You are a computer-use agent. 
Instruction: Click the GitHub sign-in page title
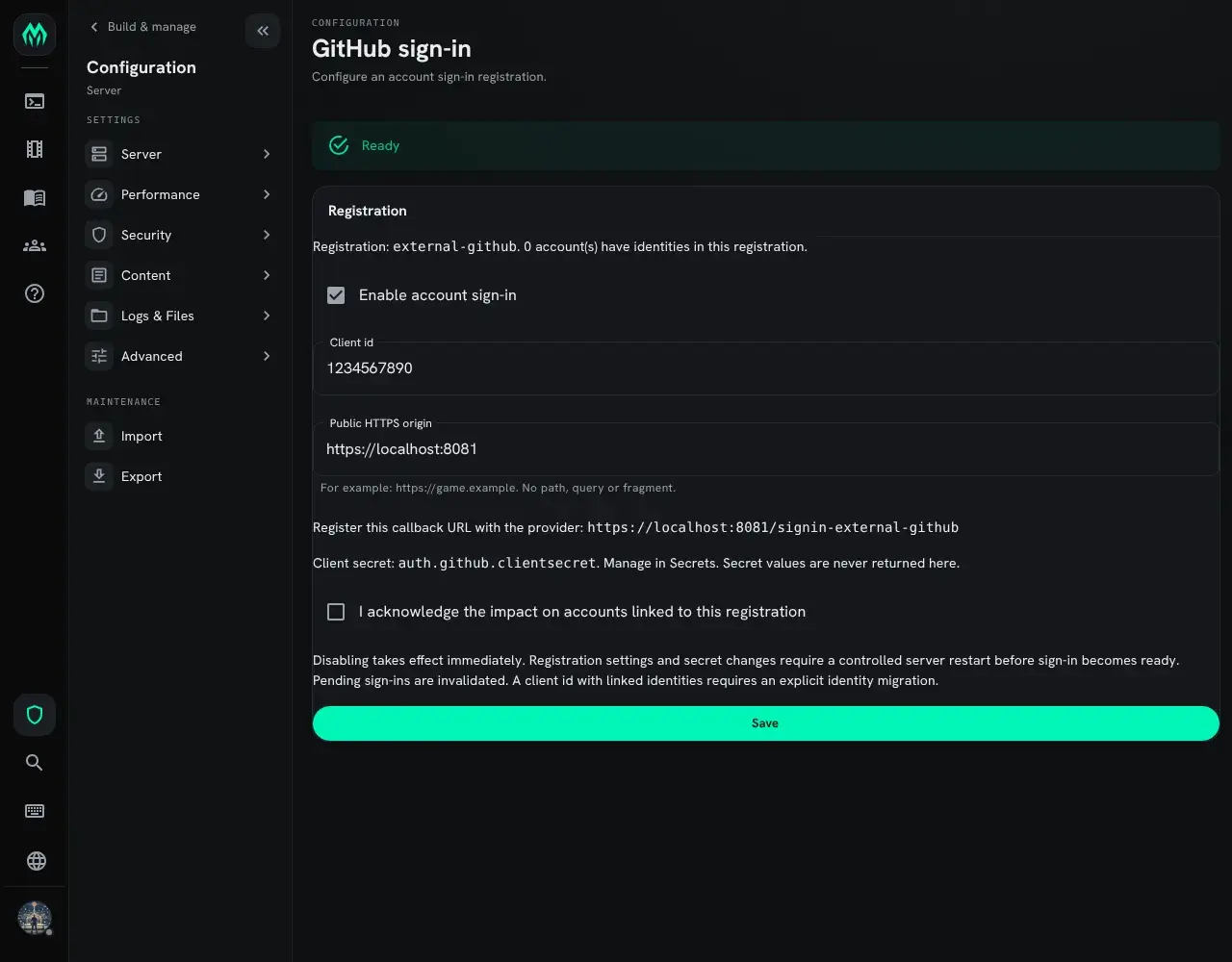pyautogui.click(x=392, y=49)
